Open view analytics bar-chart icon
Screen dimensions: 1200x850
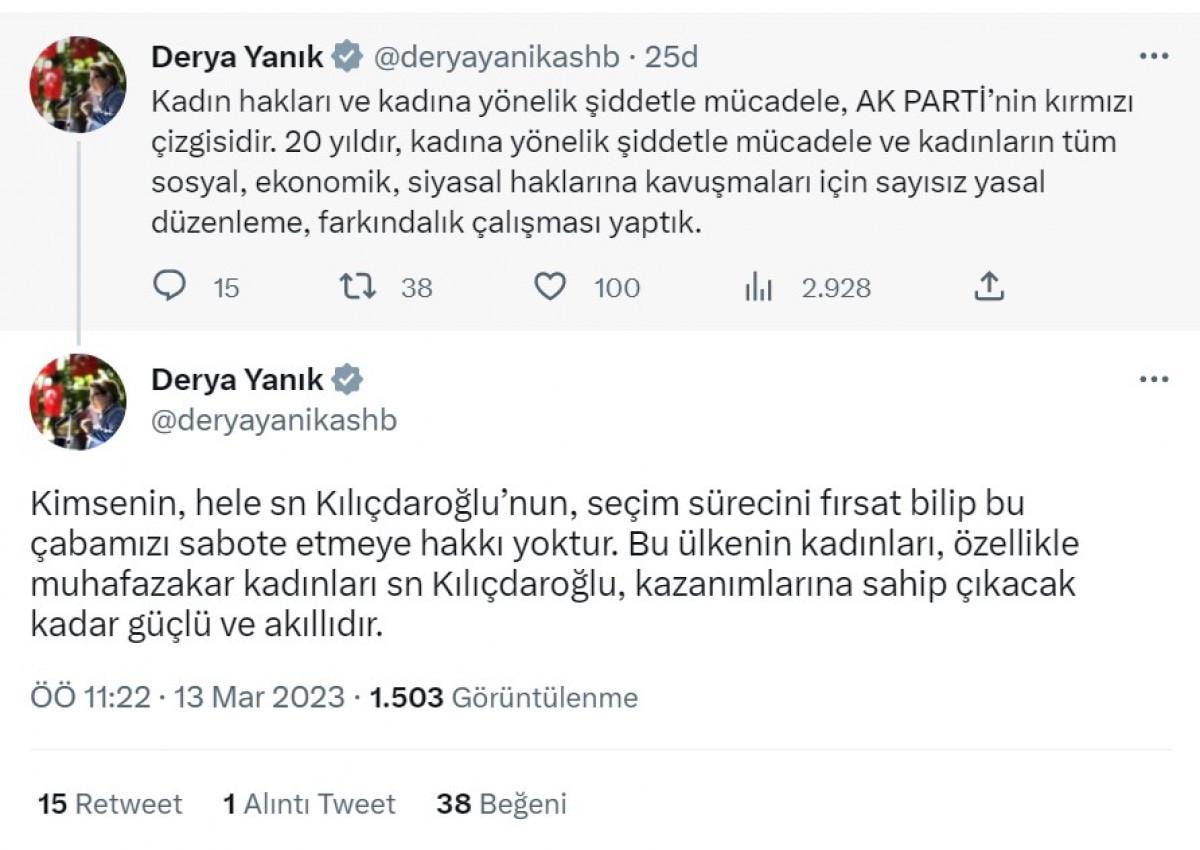point(759,288)
